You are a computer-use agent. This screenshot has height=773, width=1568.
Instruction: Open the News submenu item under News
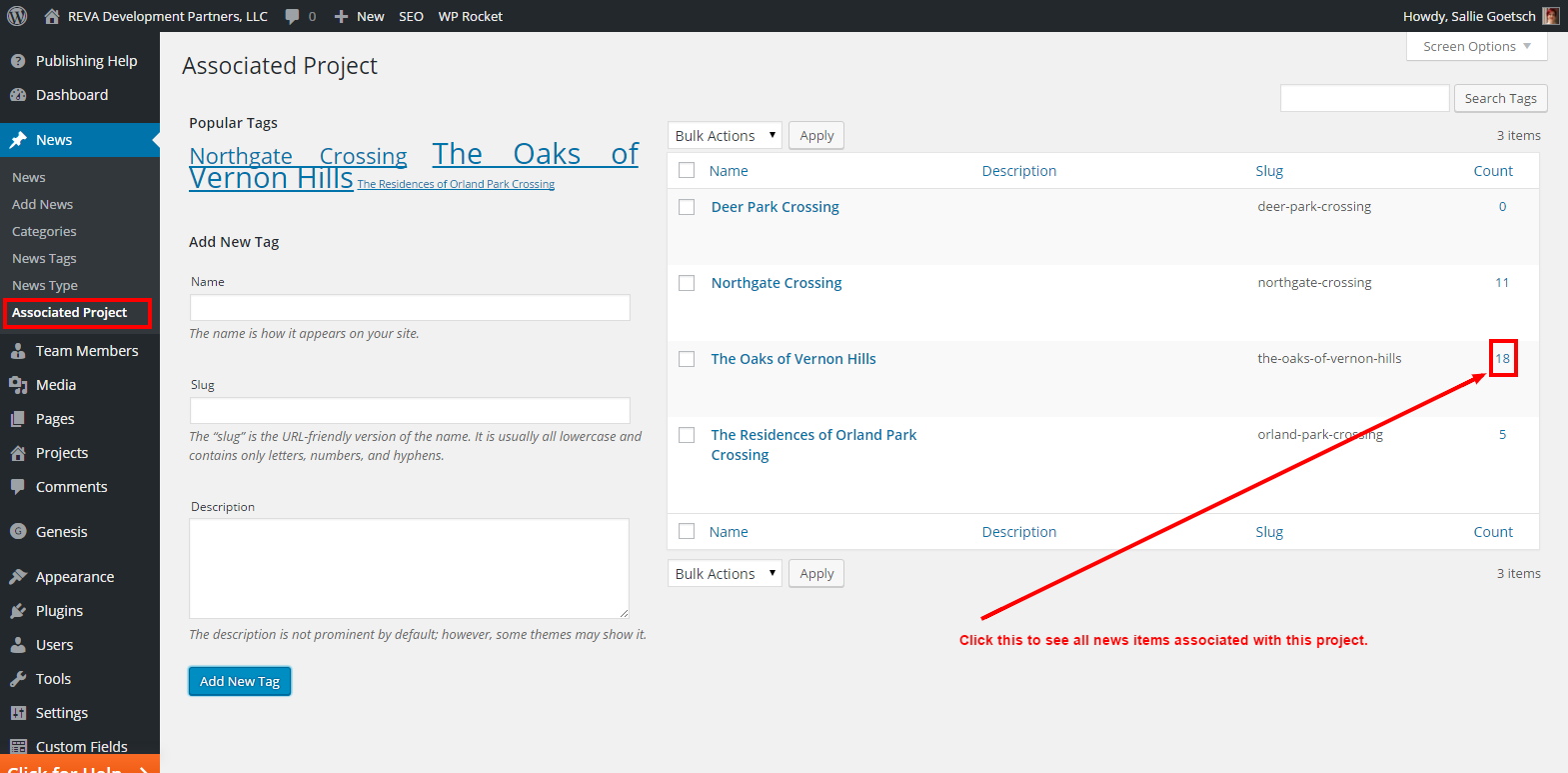click(x=29, y=177)
